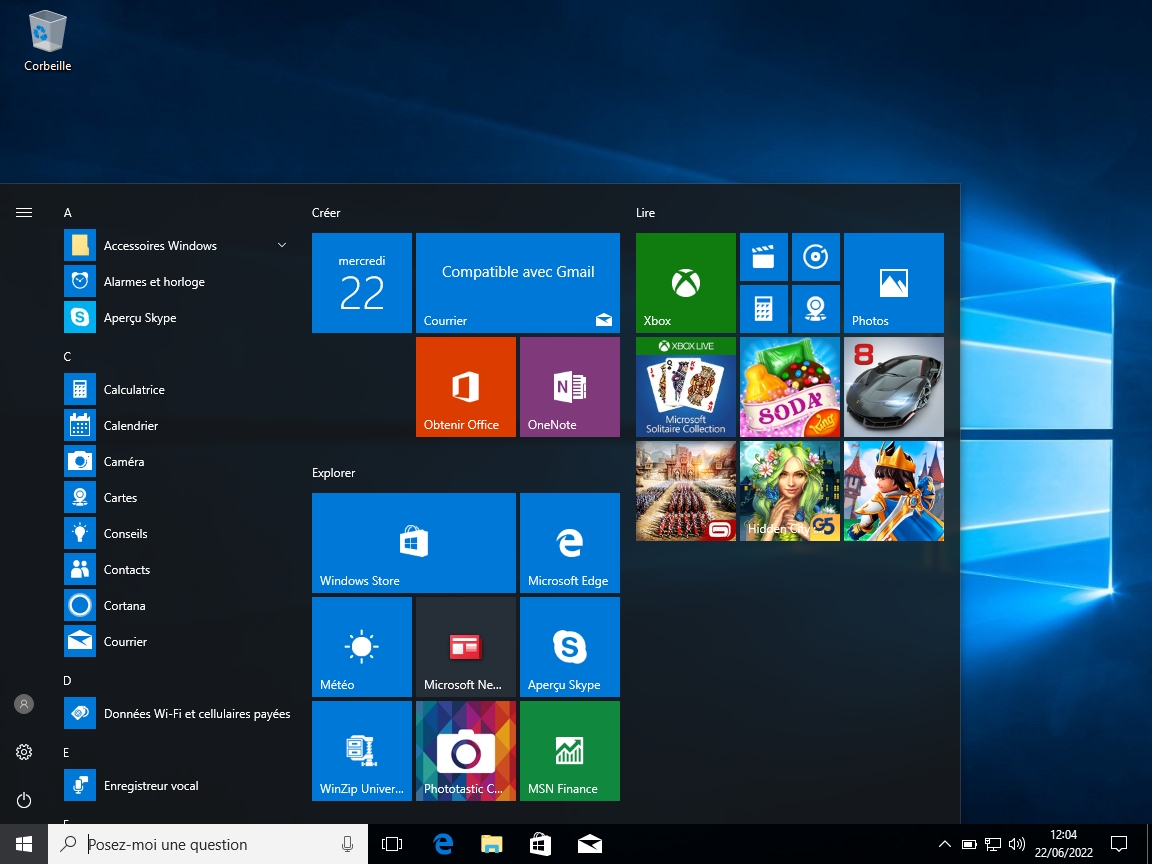Select the Lire tile group title
1152x864 pixels.
pos(646,212)
